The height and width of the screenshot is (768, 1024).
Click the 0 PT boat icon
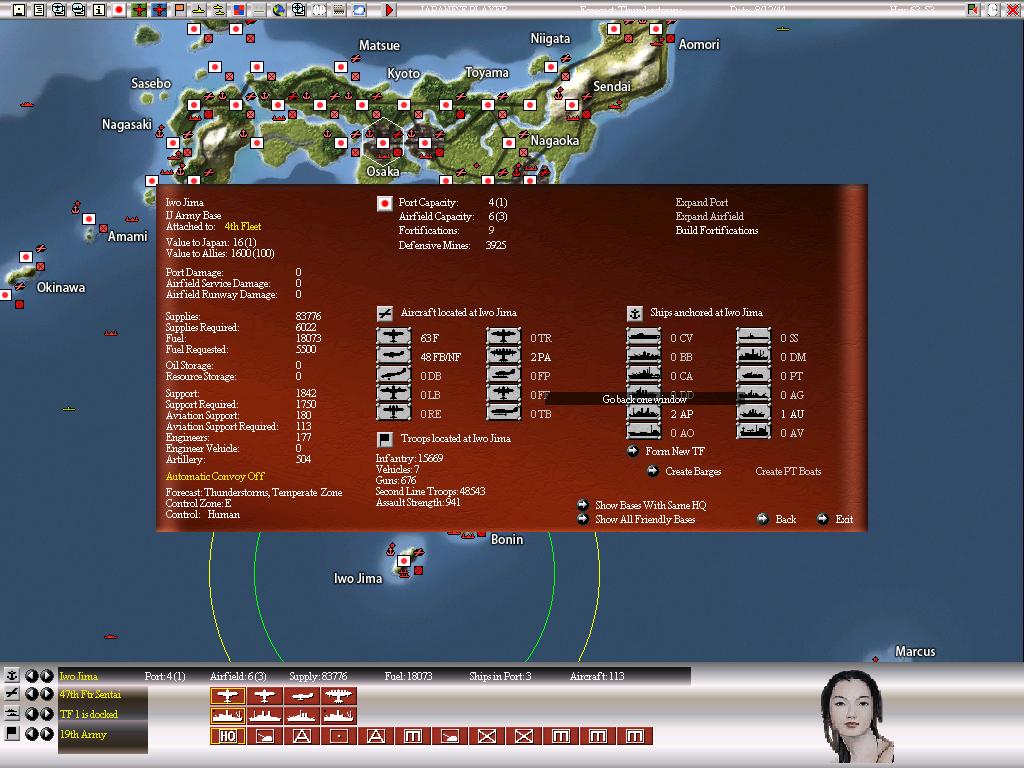754,375
